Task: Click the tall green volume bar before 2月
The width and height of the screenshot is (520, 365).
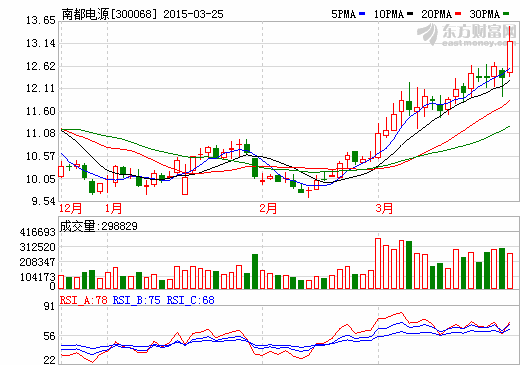Action: coord(255,271)
